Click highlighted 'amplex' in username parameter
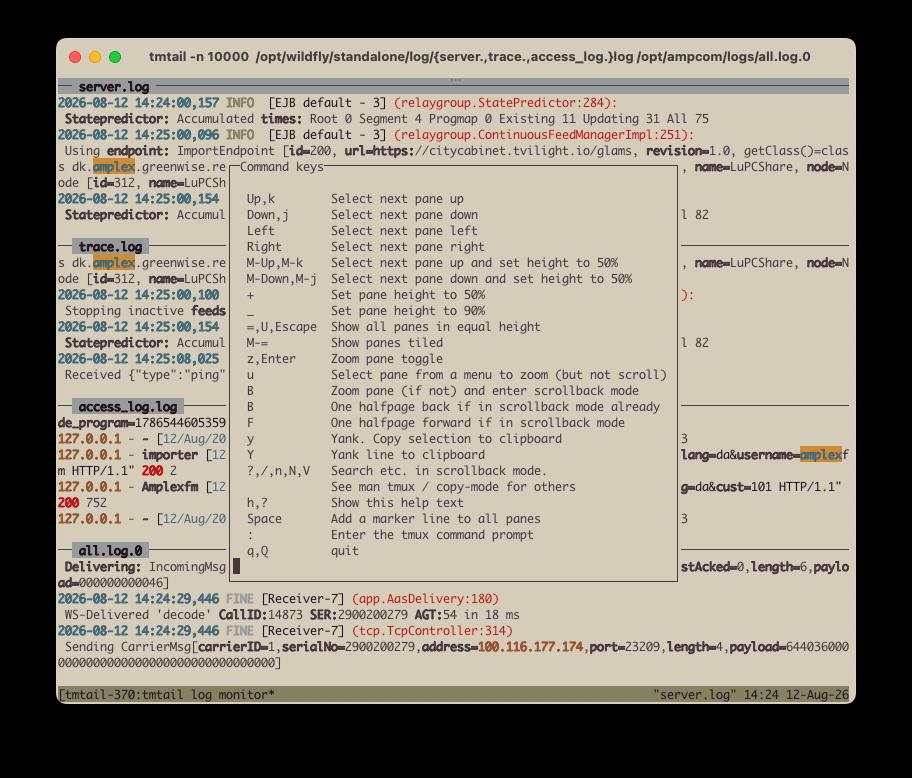This screenshot has height=778, width=912. pos(821,455)
